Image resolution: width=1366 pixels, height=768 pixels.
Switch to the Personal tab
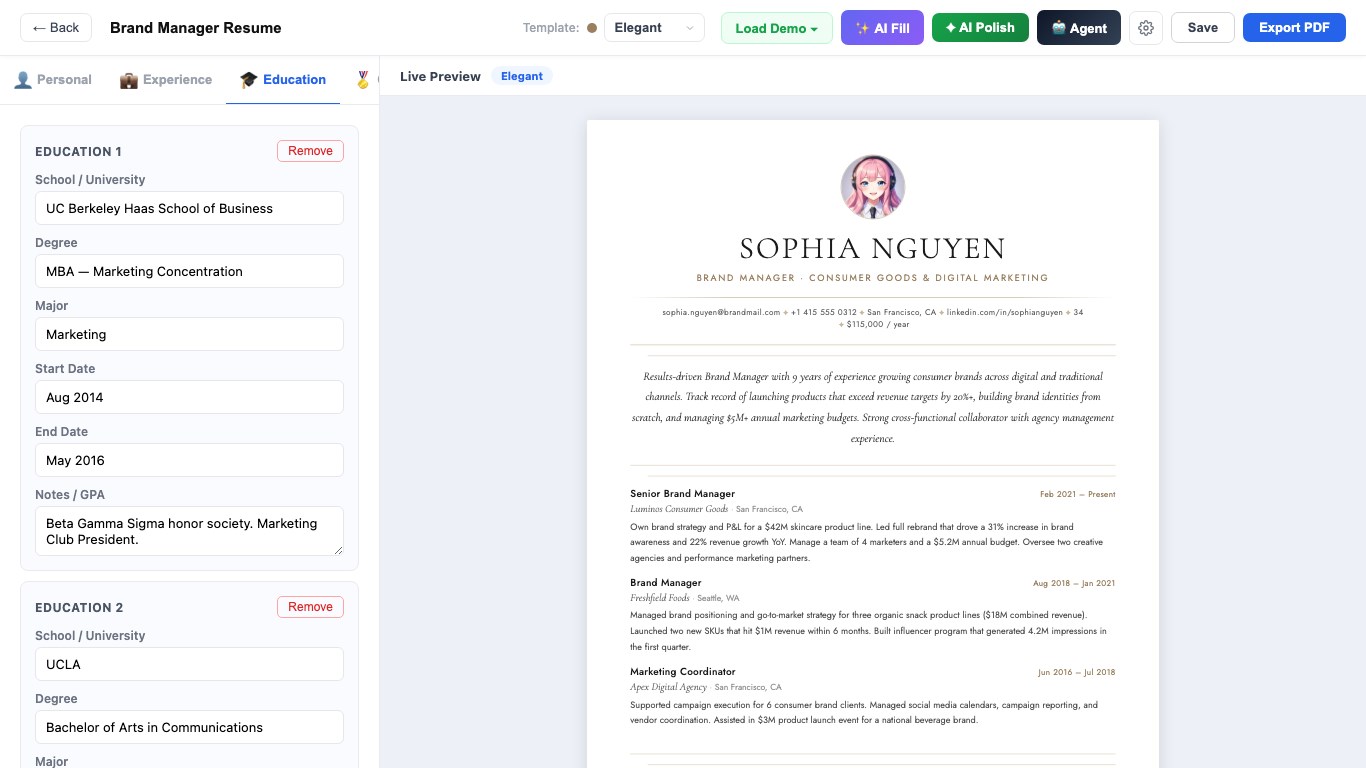pyautogui.click(x=53, y=80)
